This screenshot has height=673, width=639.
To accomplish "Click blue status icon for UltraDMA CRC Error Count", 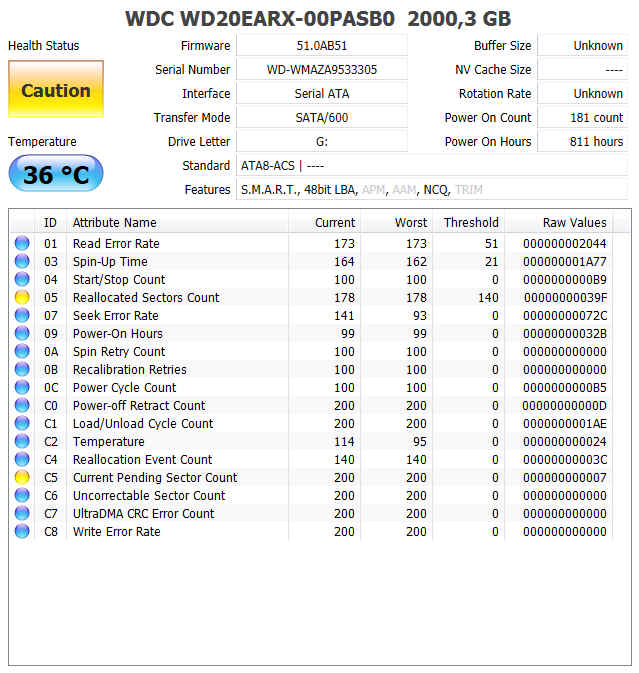I will (x=22, y=513).
